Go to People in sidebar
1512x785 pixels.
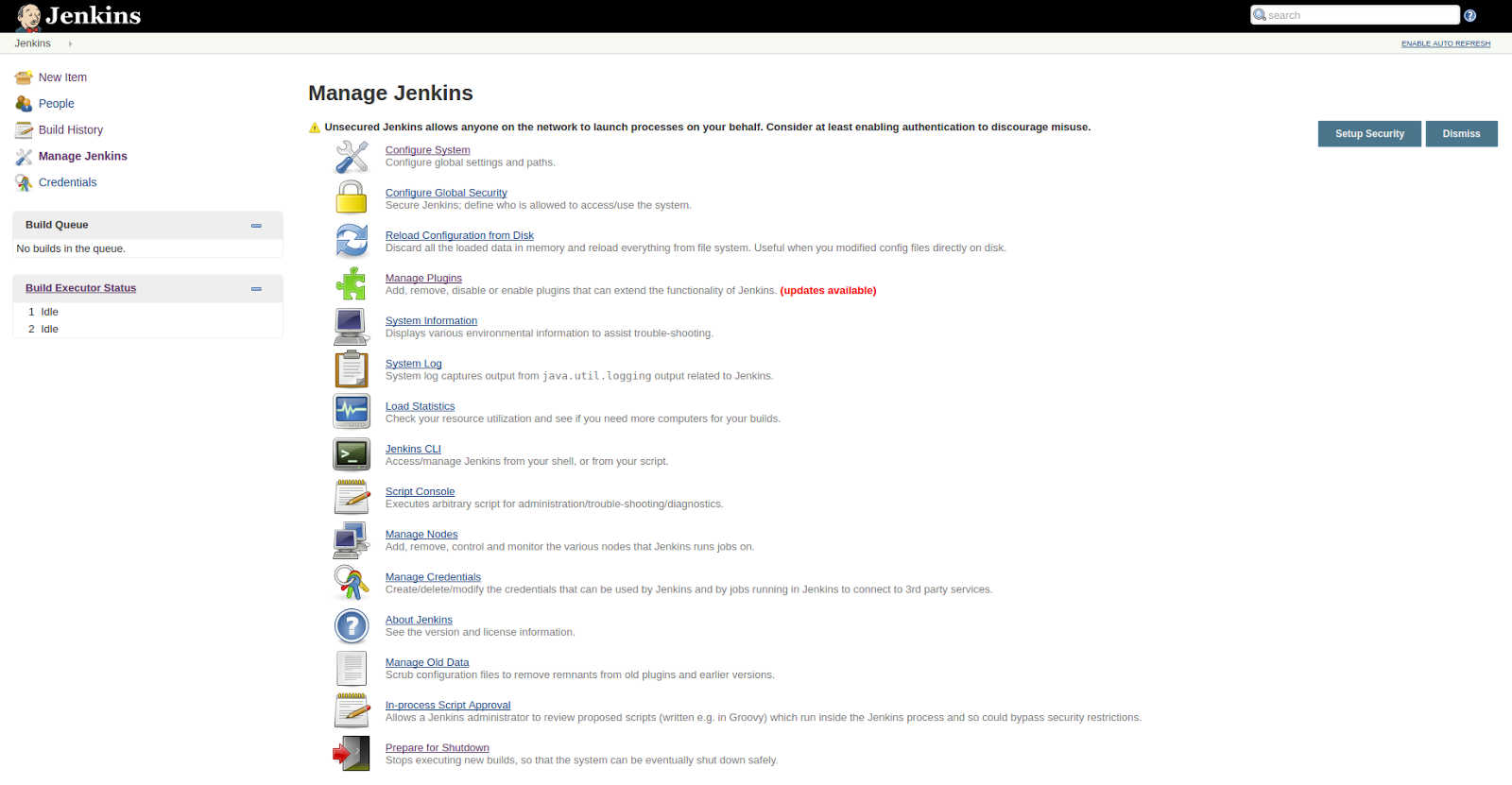(56, 104)
